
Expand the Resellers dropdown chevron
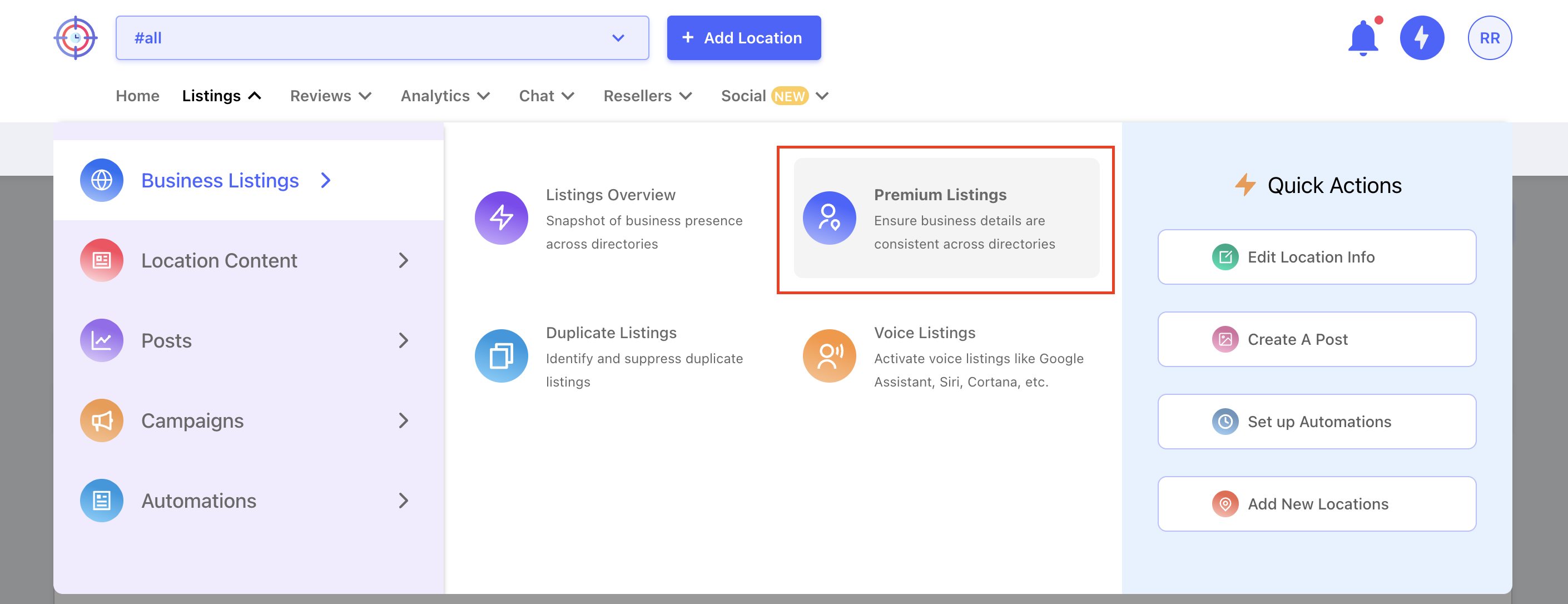tap(686, 96)
